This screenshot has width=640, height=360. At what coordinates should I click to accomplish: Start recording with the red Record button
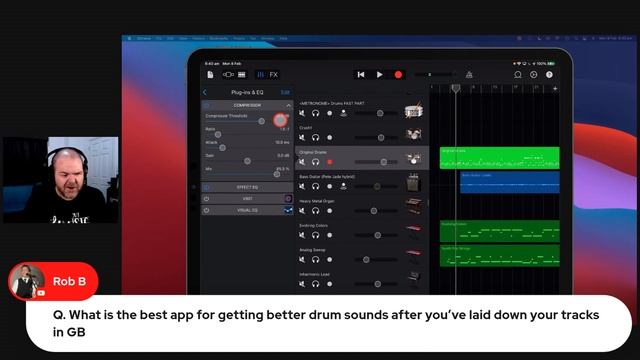coord(398,75)
